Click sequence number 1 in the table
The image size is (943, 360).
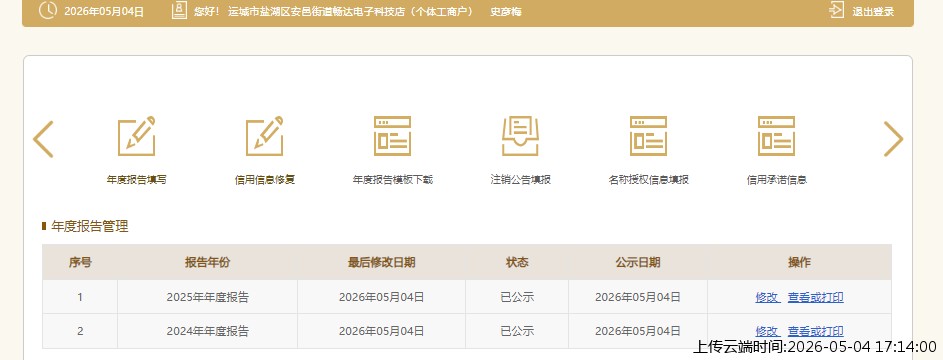pos(80,297)
